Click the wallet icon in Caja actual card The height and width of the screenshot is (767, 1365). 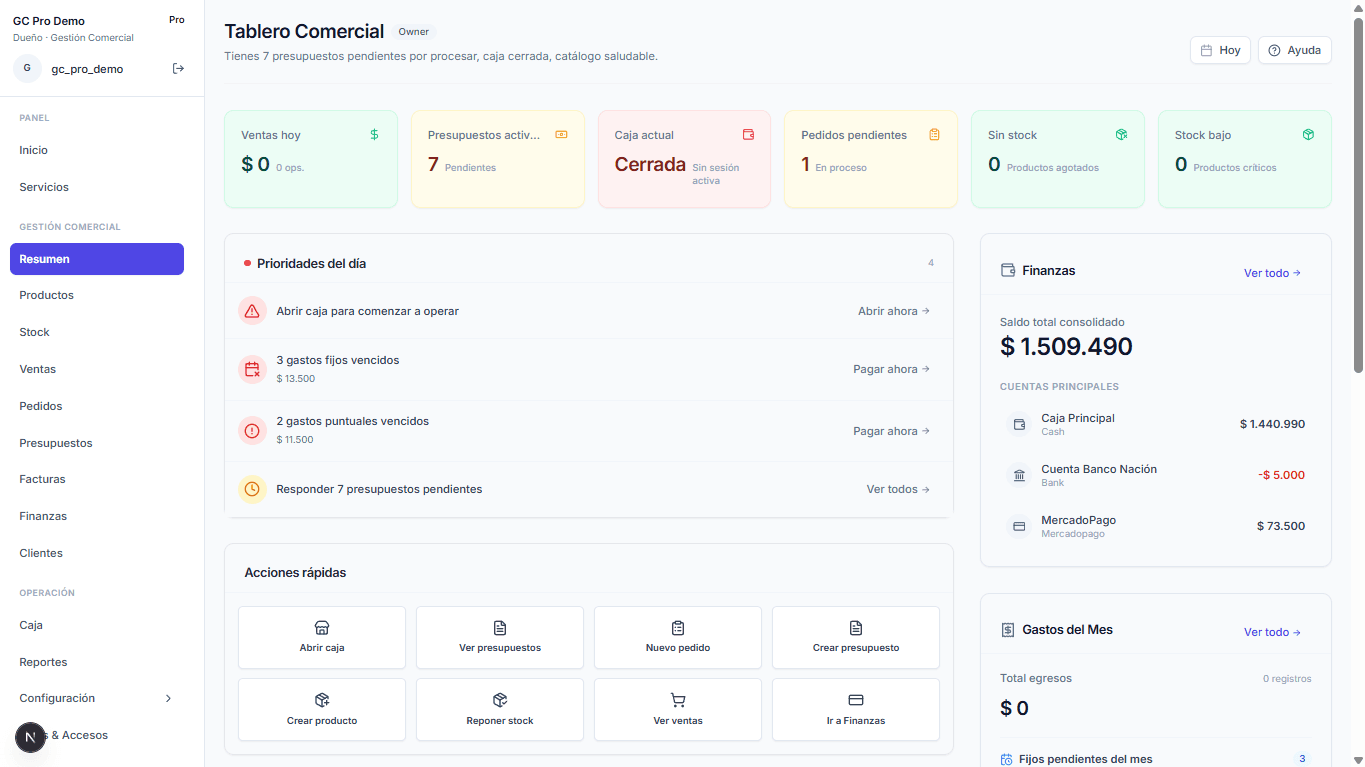tap(748, 135)
